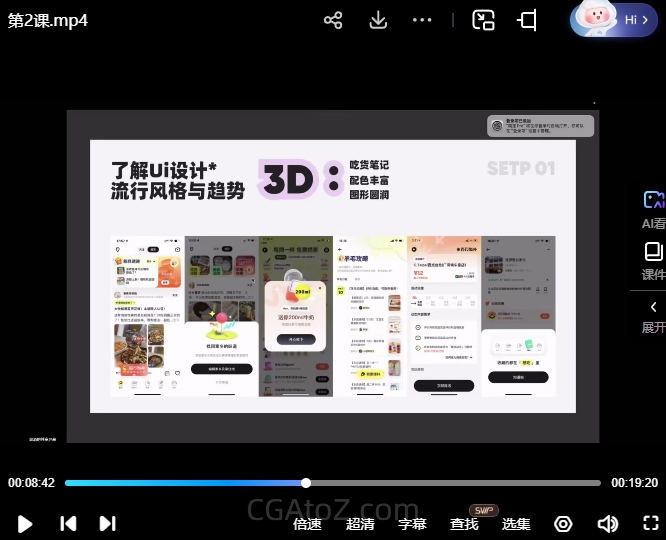Image resolution: width=666 pixels, height=540 pixels.
Task: Share the video using the share icon
Action: 334,20
